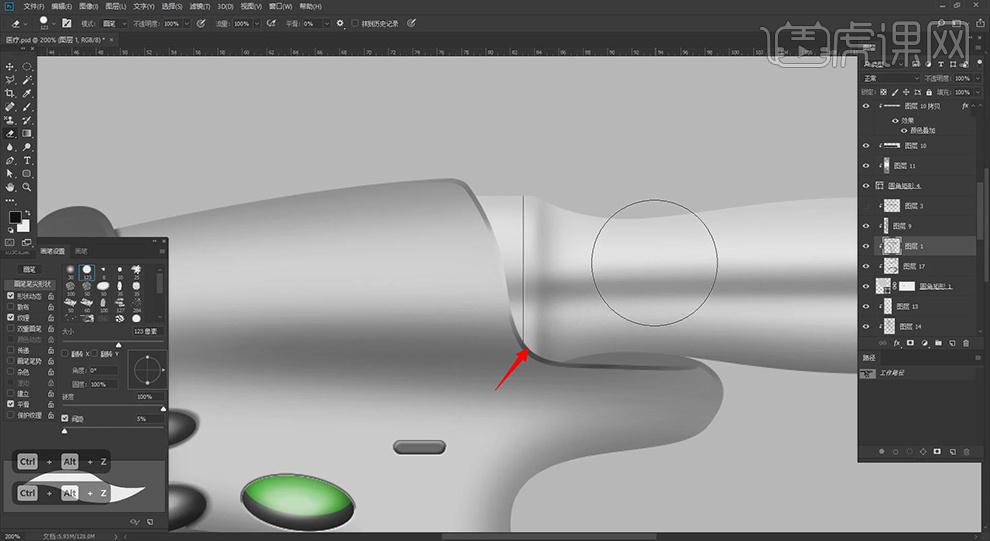Activate the Type tool
The width and height of the screenshot is (990, 541).
[27, 160]
